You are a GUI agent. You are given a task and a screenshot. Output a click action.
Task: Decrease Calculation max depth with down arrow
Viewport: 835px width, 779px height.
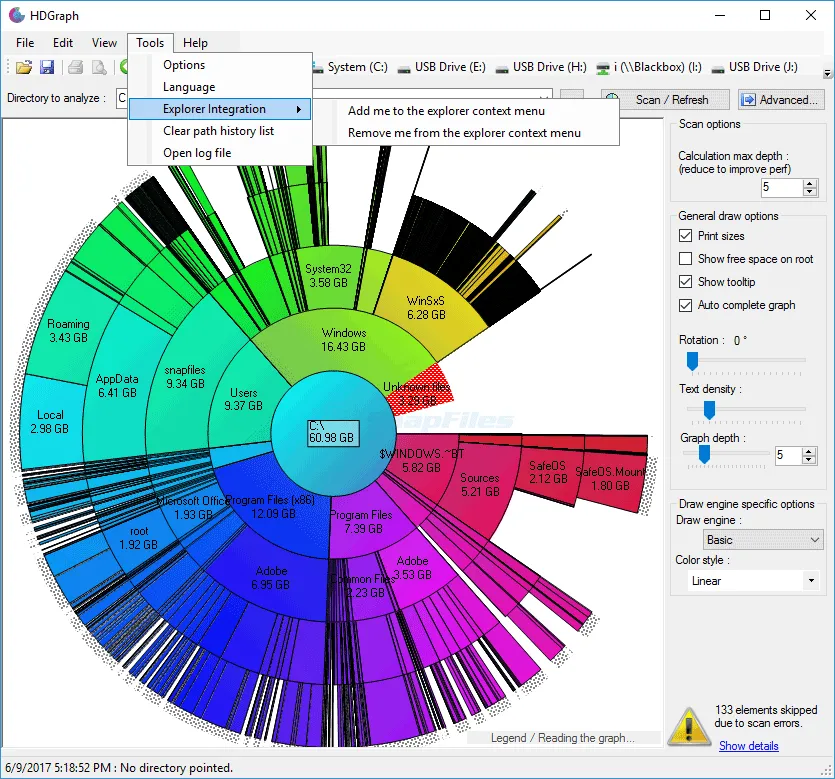pos(810,192)
